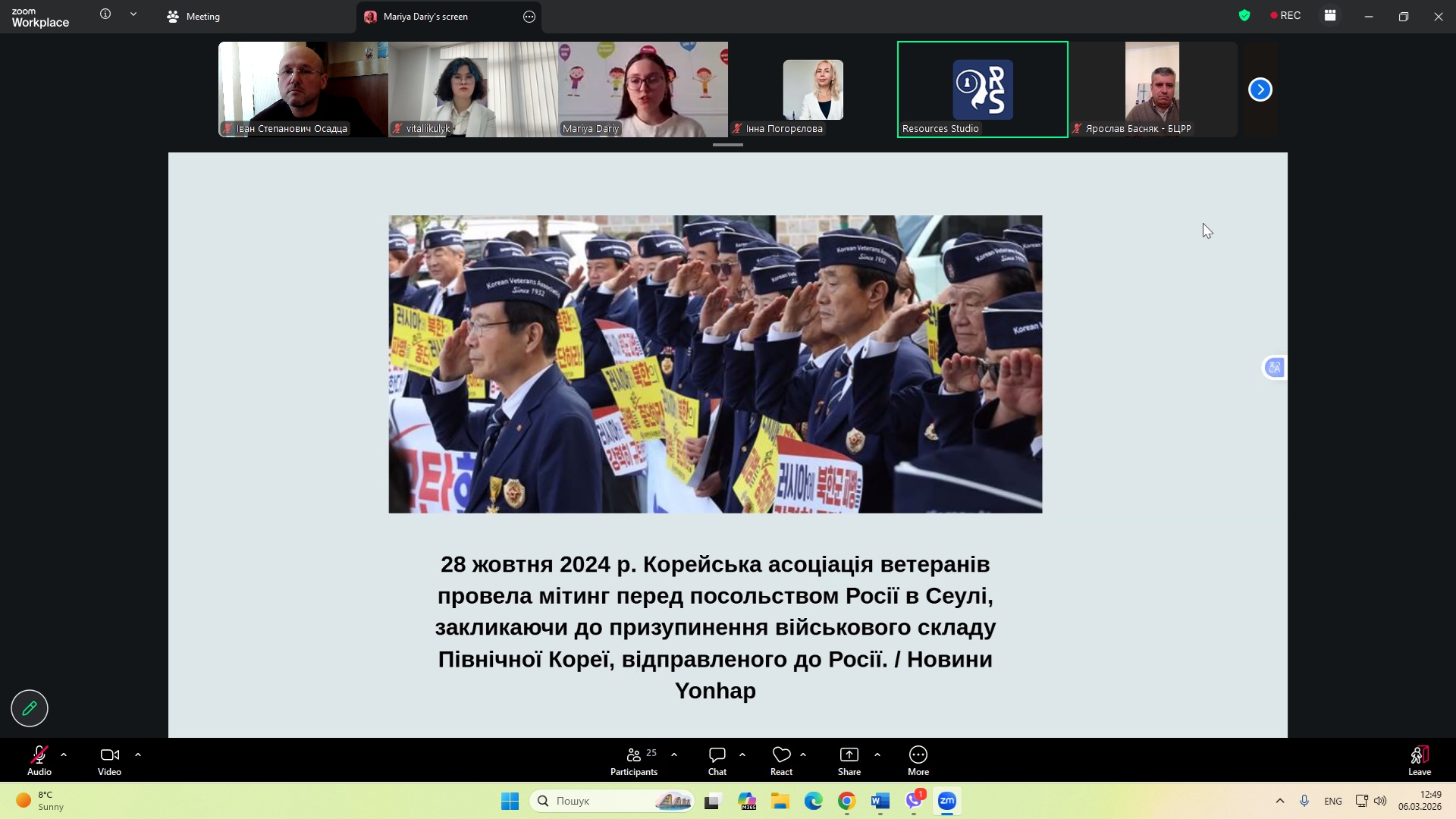Image resolution: width=1456 pixels, height=819 pixels.
Task: Select Mariya Dariy video thumbnail
Action: click(643, 89)
